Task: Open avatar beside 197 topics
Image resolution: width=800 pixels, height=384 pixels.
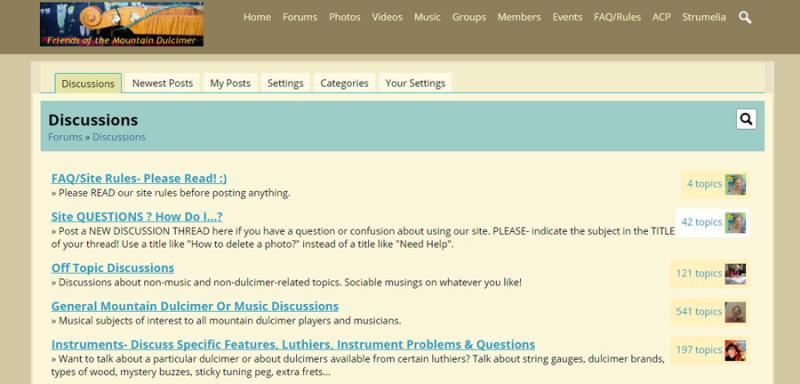Action: (736, 350)
